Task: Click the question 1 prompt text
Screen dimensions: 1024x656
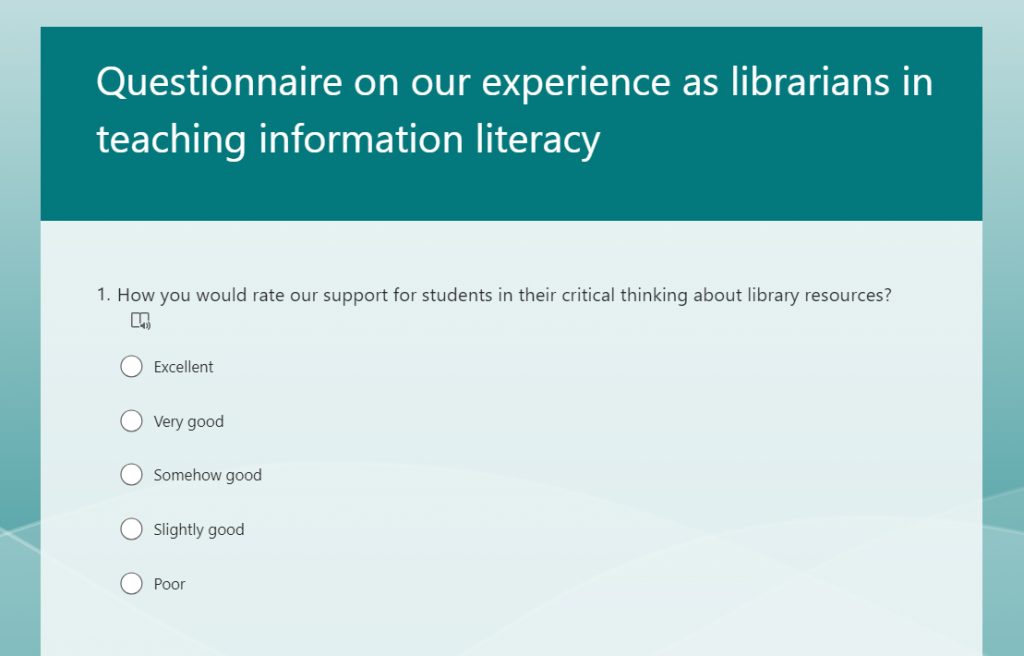Action: tap(504, 295)
